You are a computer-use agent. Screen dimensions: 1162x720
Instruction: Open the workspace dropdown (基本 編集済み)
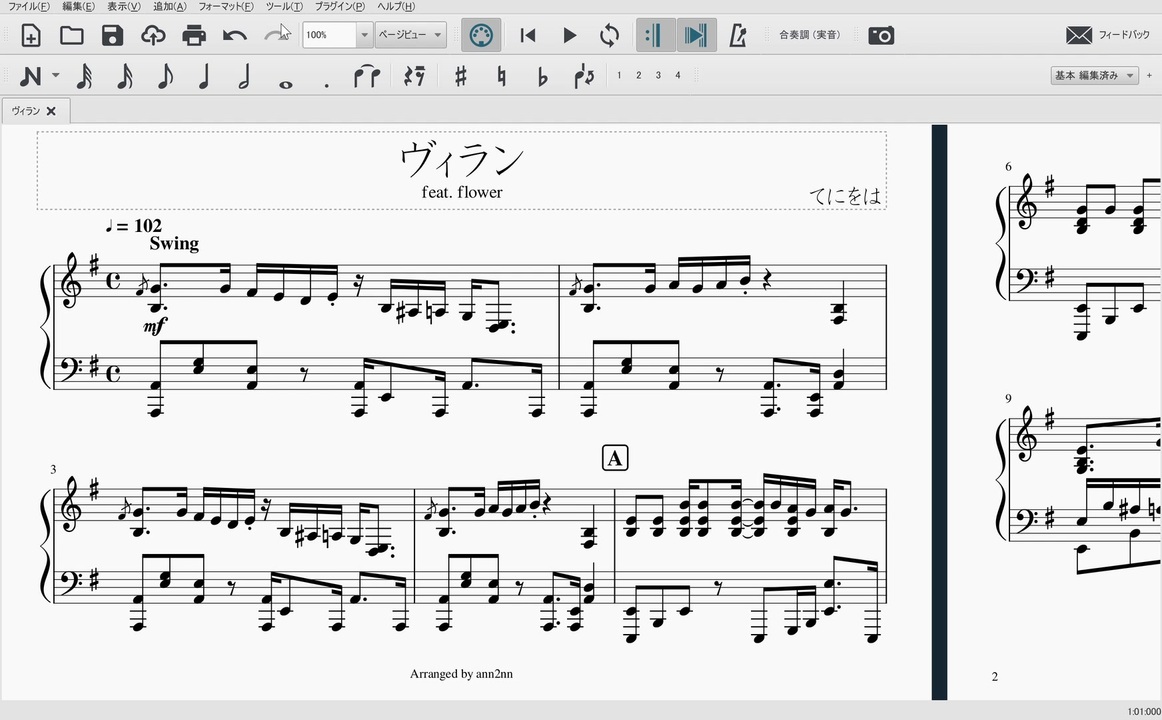[x=1095, y=76]
